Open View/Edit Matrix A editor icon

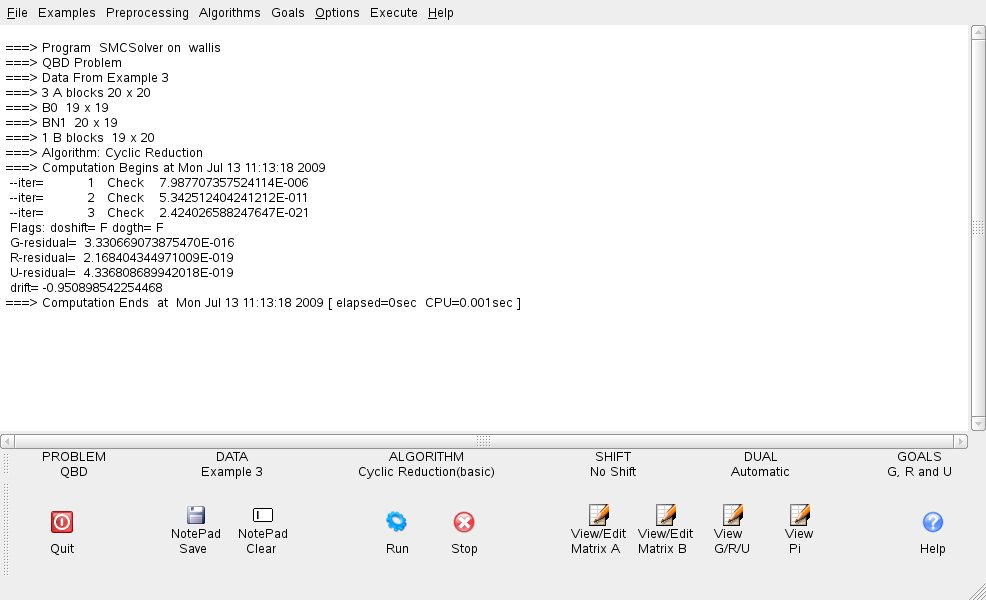(598, 515)
